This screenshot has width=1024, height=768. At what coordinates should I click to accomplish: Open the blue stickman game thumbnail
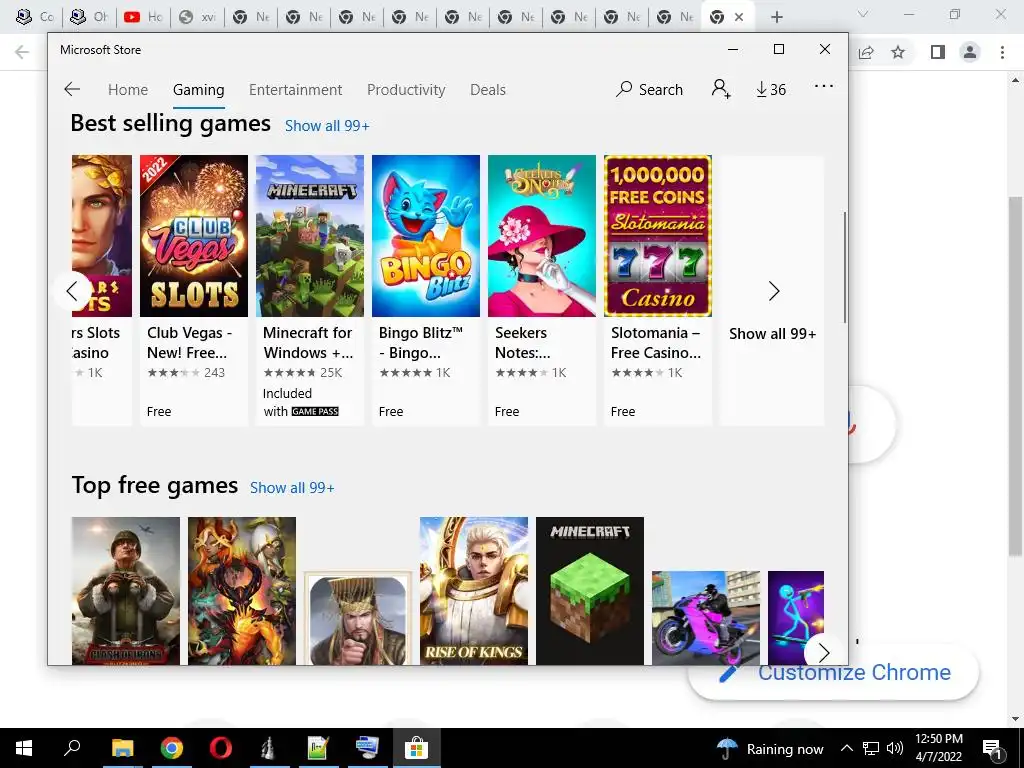tap(796, 618)
